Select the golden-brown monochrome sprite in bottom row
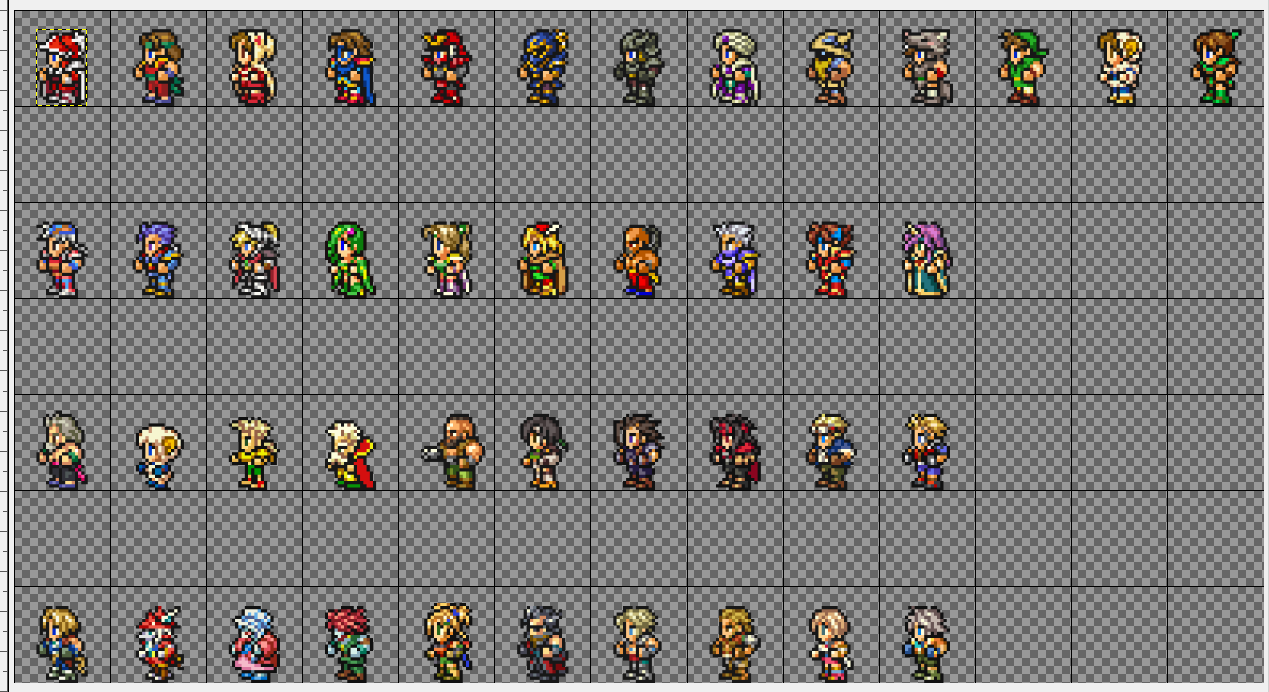Screen dimensions: 1269x692 [734, 644]
